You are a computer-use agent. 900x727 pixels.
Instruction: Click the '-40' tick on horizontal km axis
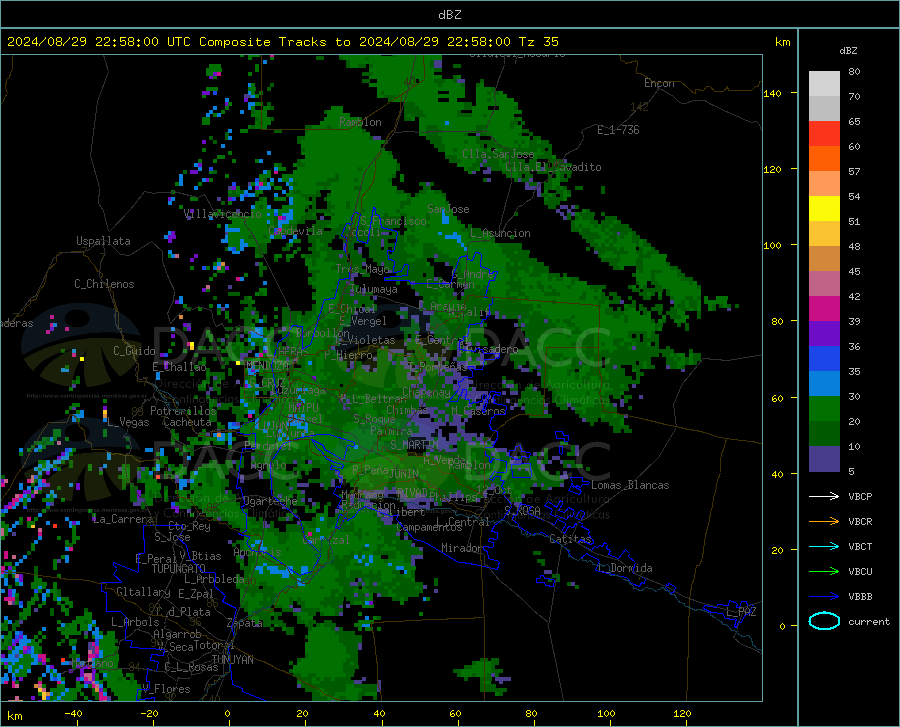tap(73, 713)
